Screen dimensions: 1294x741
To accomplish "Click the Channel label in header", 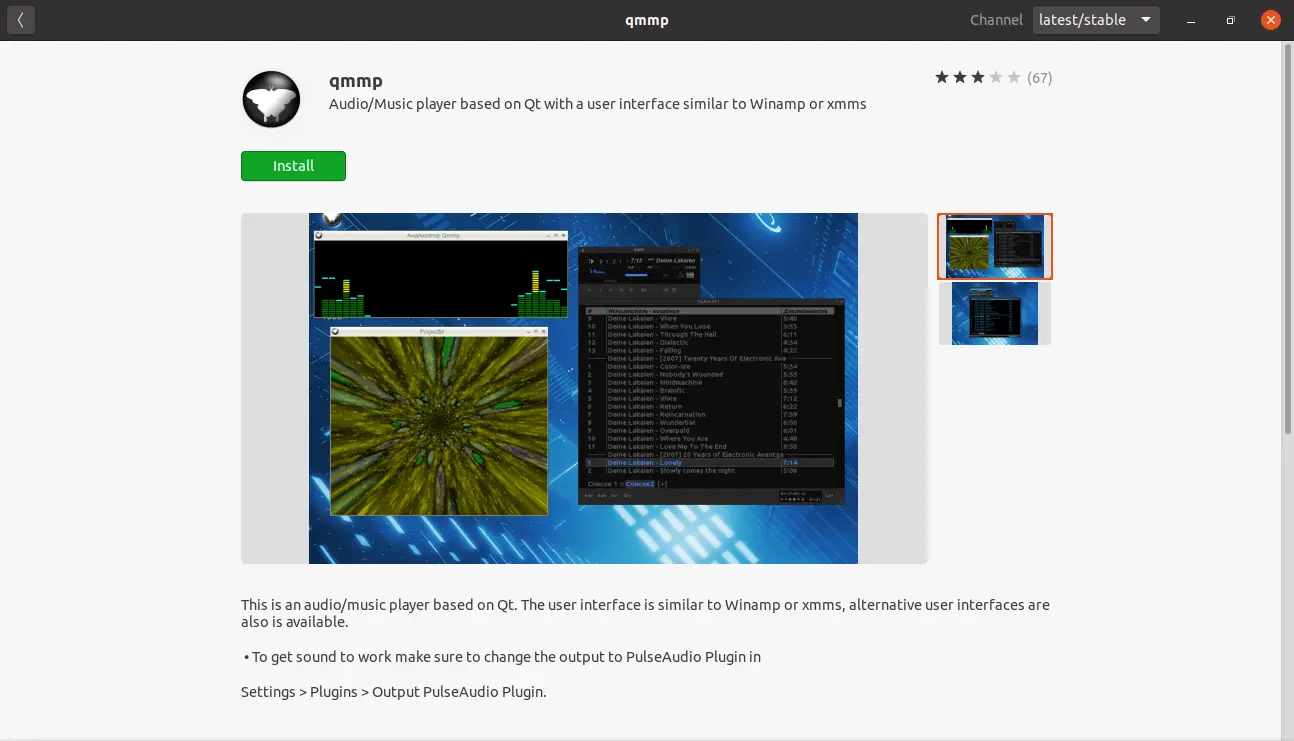I will point(996,20).
